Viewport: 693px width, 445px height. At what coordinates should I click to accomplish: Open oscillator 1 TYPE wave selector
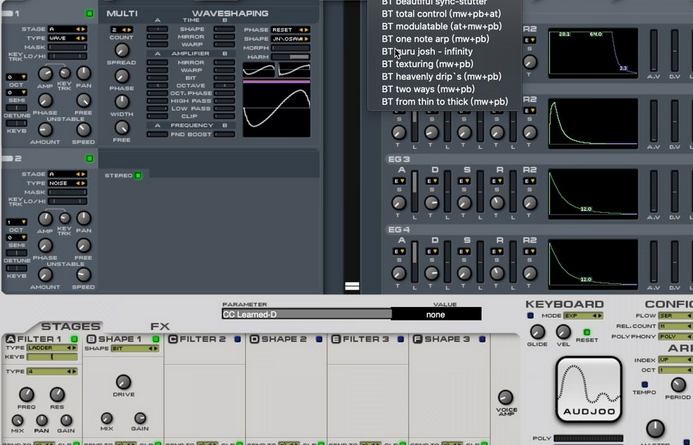click(66, 36)
